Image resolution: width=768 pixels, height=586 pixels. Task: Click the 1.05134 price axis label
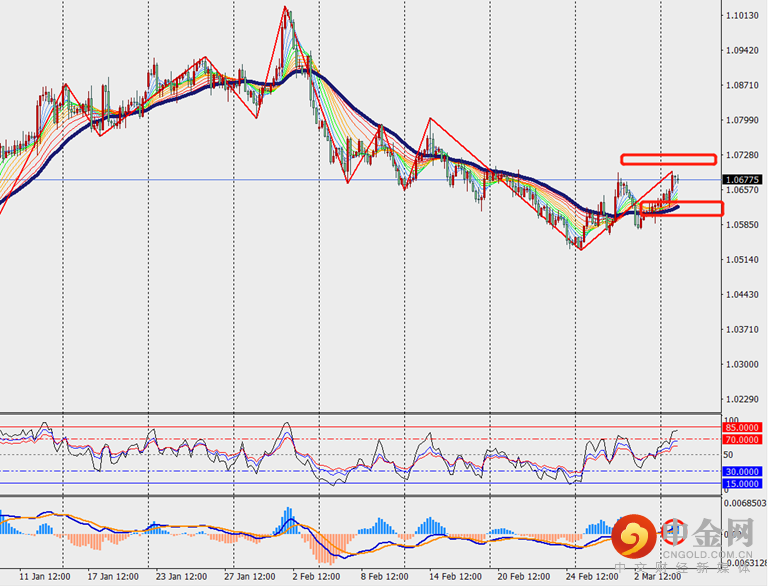coord(742,260)
